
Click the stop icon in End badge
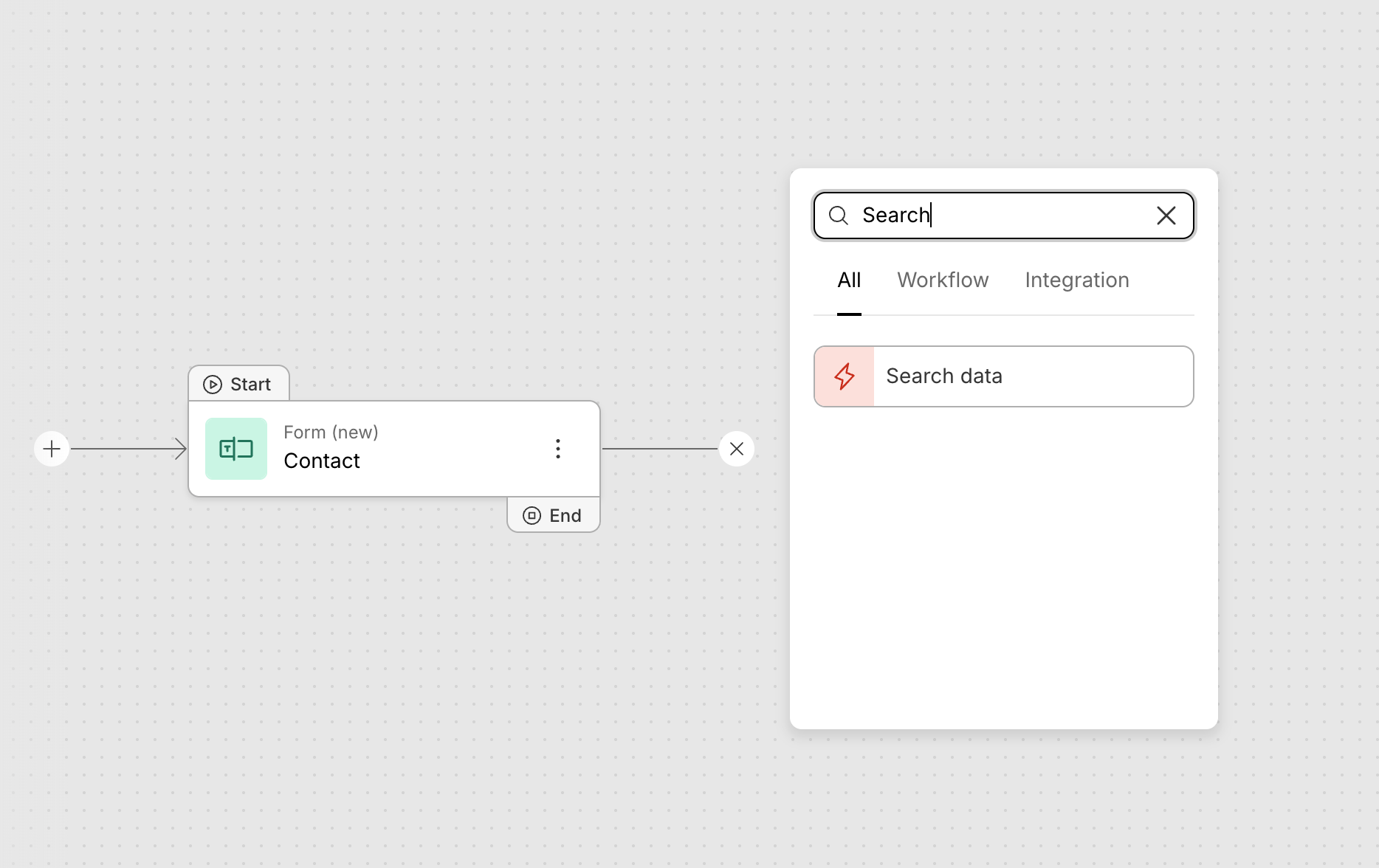[532, 516]
